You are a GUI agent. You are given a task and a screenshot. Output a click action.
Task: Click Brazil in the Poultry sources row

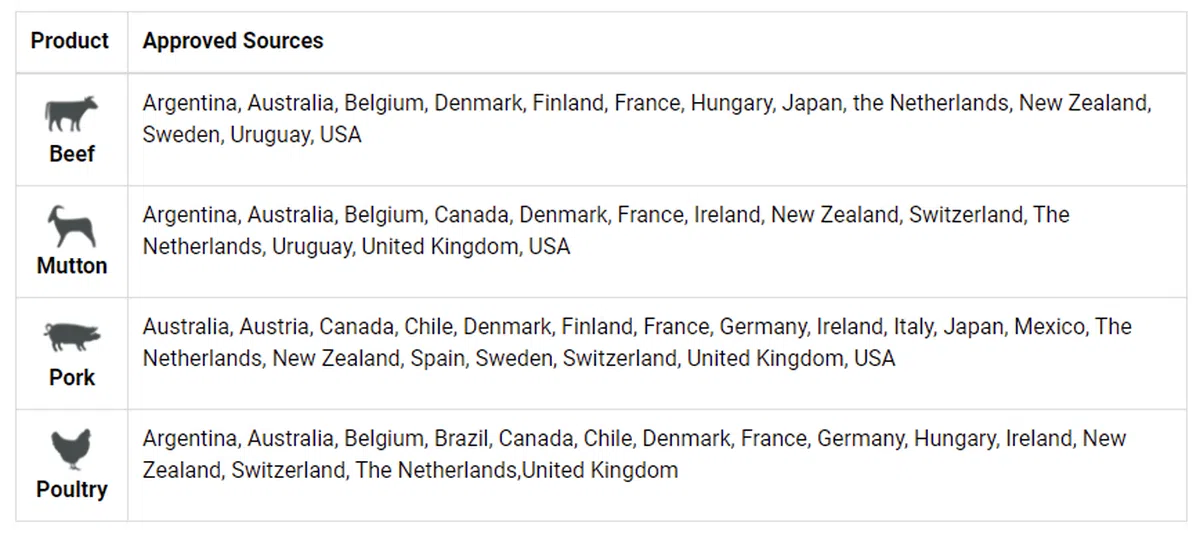(x=460, y=439)
